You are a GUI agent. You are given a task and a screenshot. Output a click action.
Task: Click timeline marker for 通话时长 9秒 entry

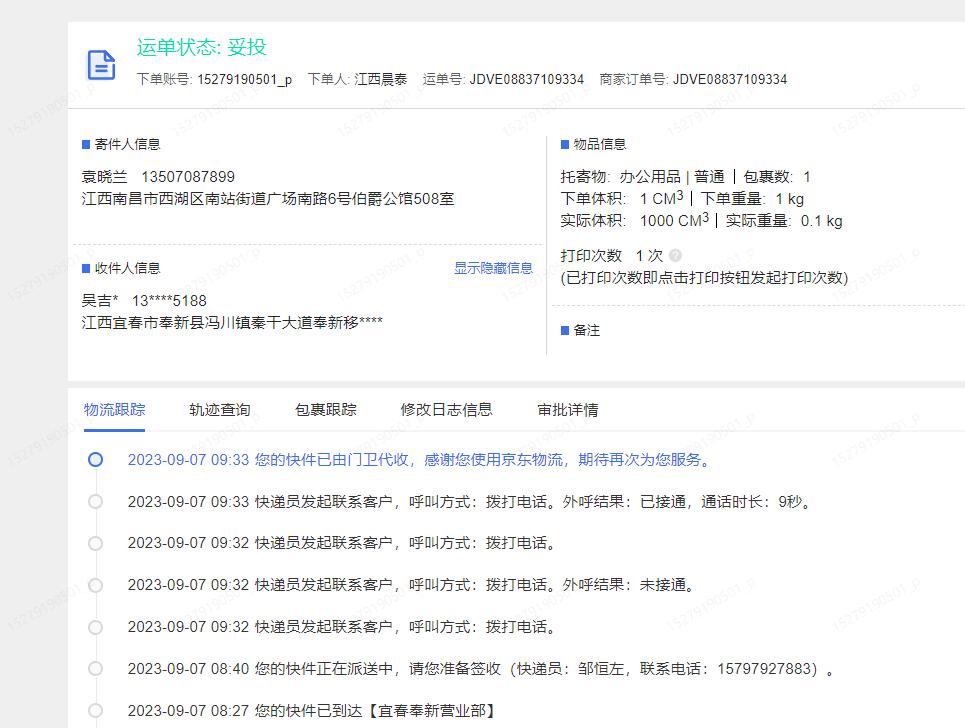[x=95, y=502]
